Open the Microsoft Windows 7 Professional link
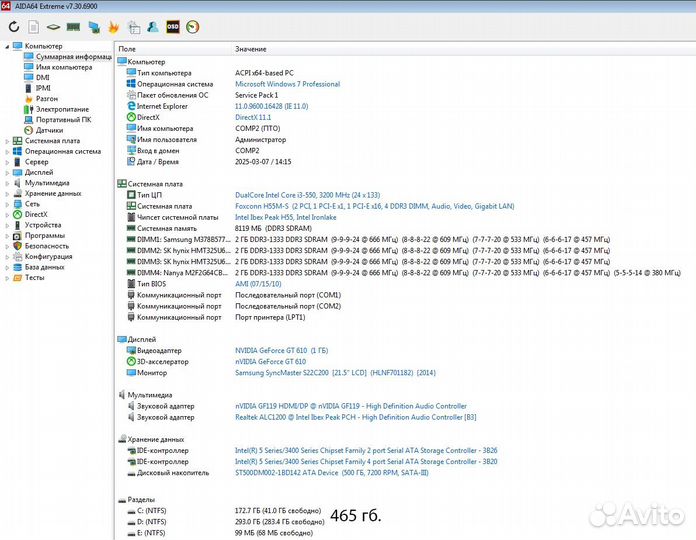 click(287, 84)
